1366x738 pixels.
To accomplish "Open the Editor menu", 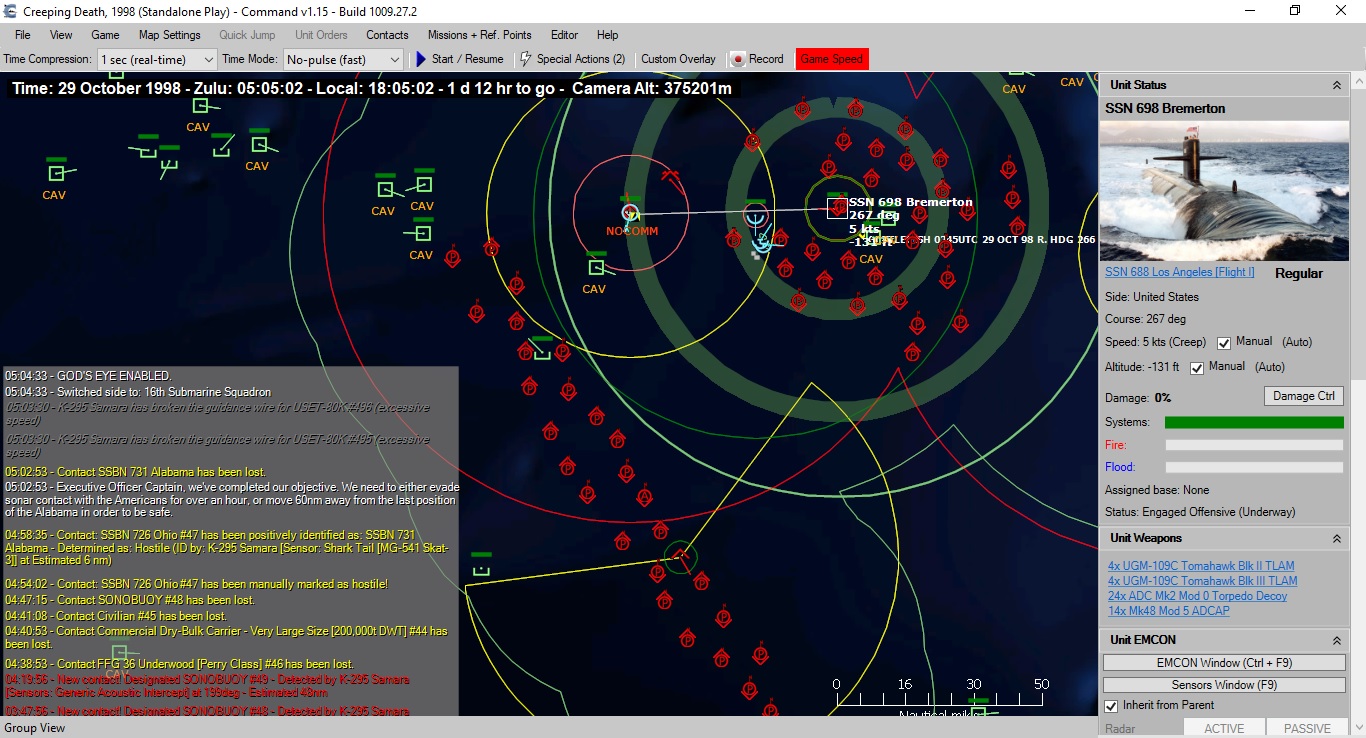I will click(564, 35).
